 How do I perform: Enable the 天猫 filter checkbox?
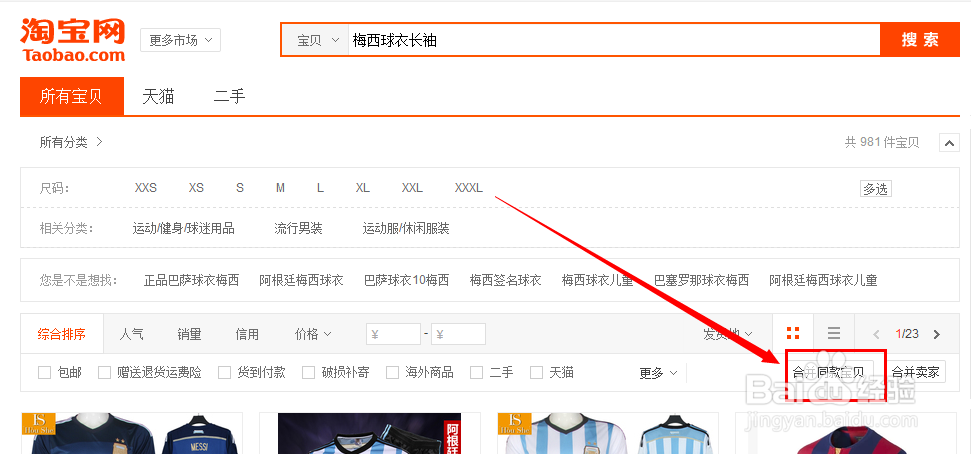click(537, 373)
